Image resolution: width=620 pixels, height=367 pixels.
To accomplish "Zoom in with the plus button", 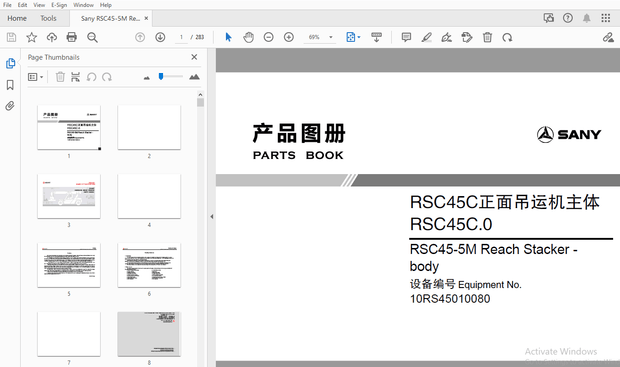I will 289,37.
